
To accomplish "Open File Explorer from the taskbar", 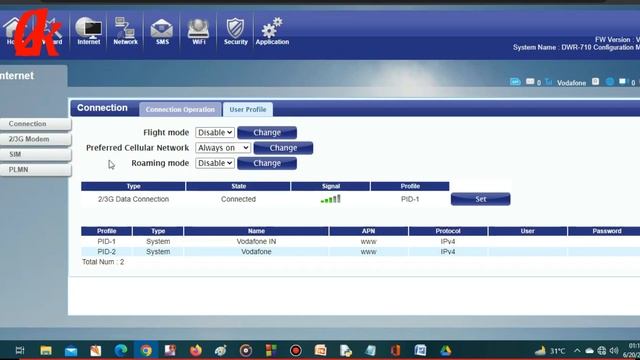I will [x=46, y=350].
